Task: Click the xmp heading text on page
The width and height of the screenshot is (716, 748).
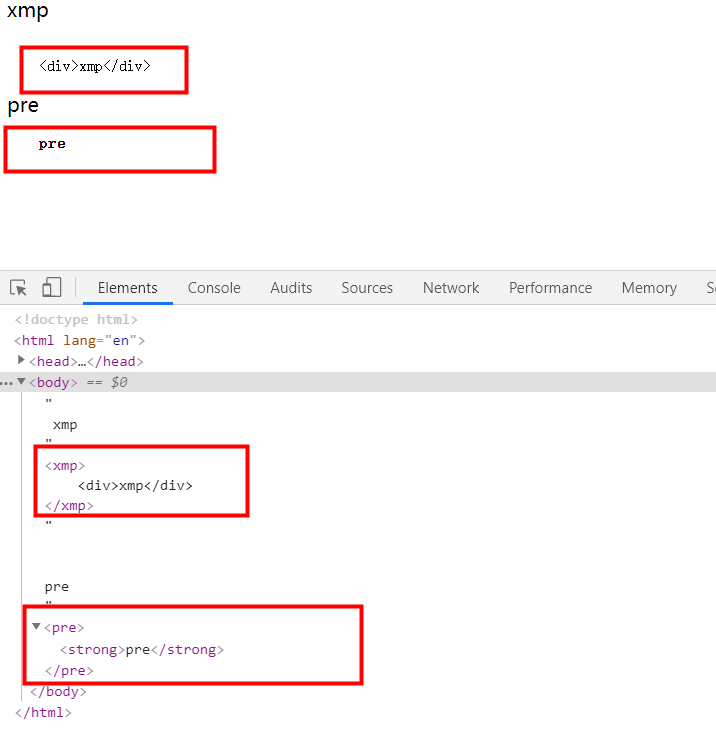Action: 27,11
